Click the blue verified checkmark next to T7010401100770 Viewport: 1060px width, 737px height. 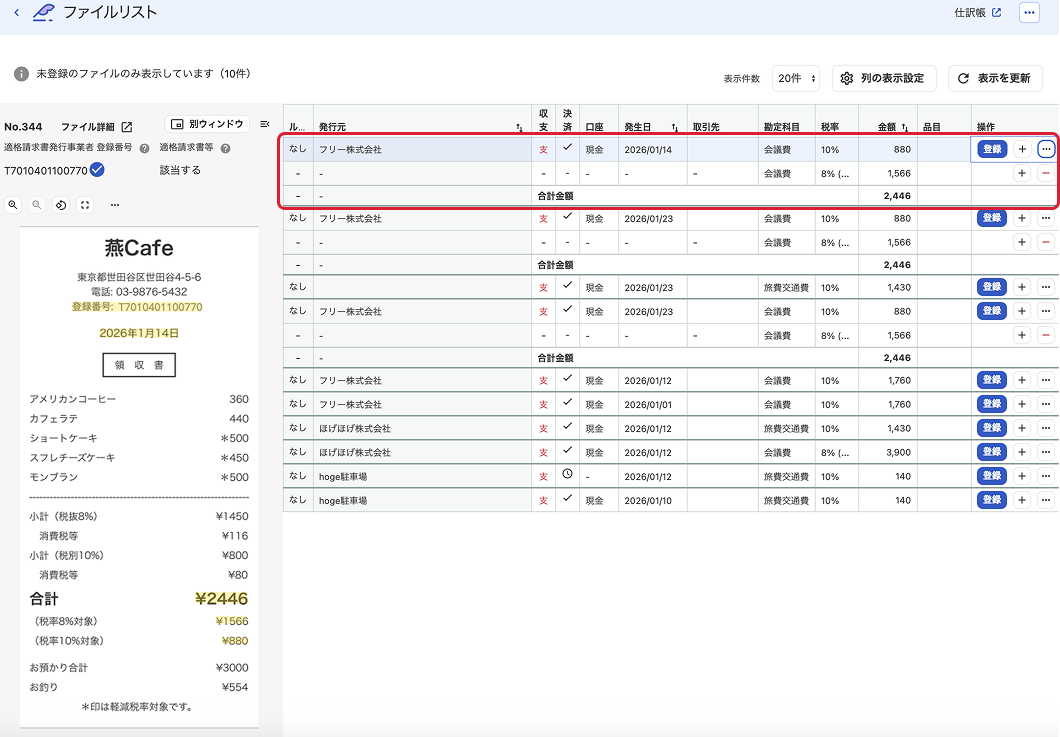pos(97,170)
